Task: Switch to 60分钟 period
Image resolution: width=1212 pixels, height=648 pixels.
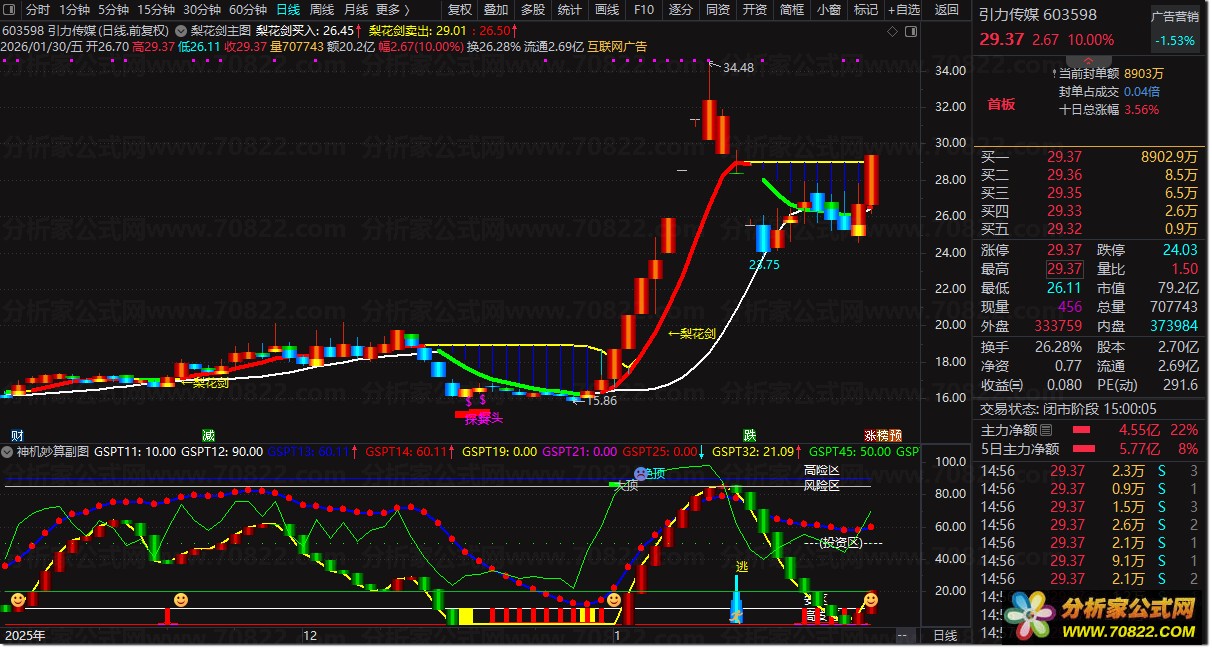Action: pyautogui.click(x=248, y=9)
